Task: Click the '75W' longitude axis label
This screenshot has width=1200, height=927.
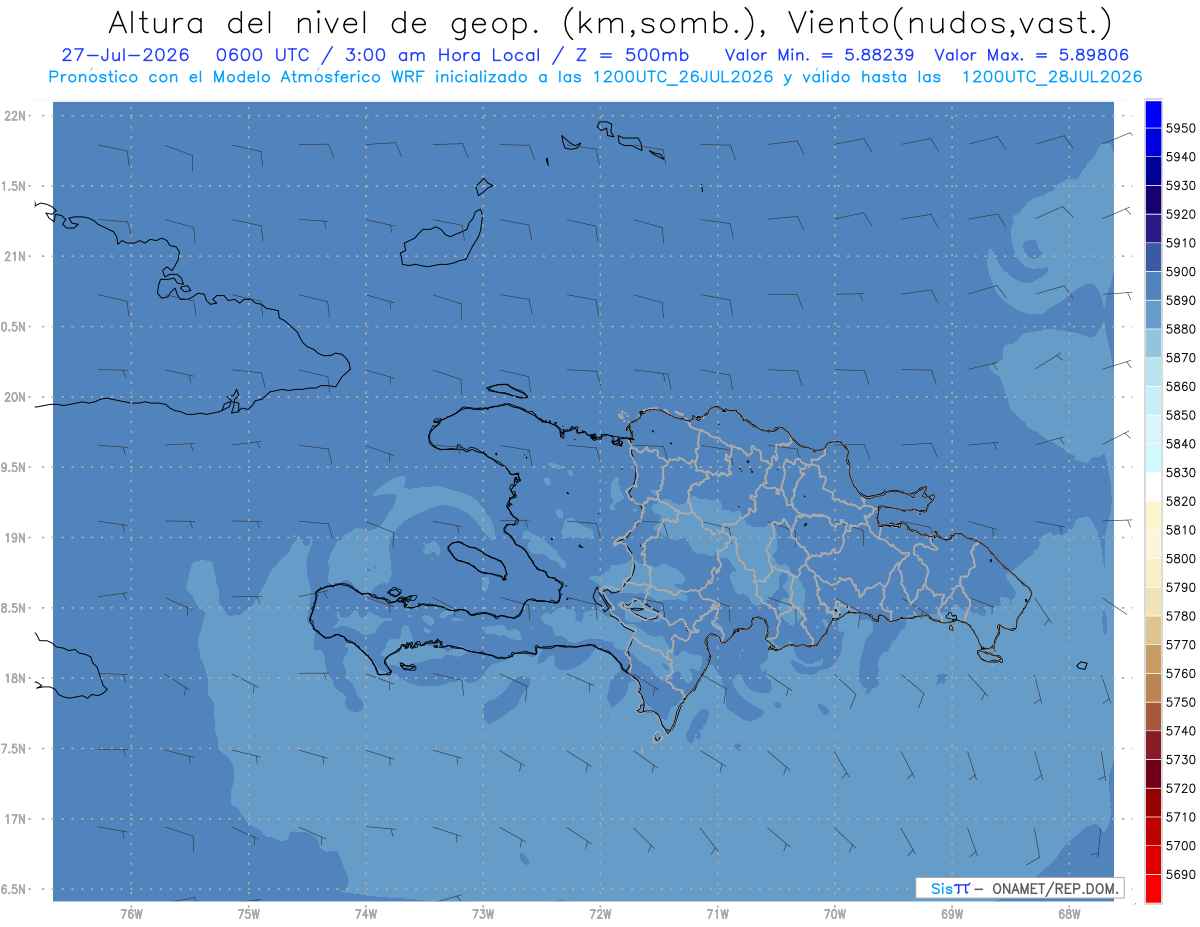Action: [x=249, y=914]
